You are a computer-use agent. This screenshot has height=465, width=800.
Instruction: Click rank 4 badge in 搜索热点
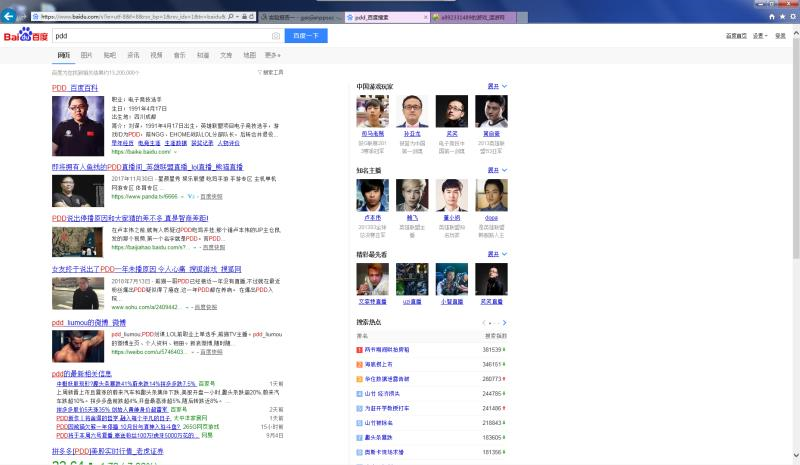pos(359,394)
